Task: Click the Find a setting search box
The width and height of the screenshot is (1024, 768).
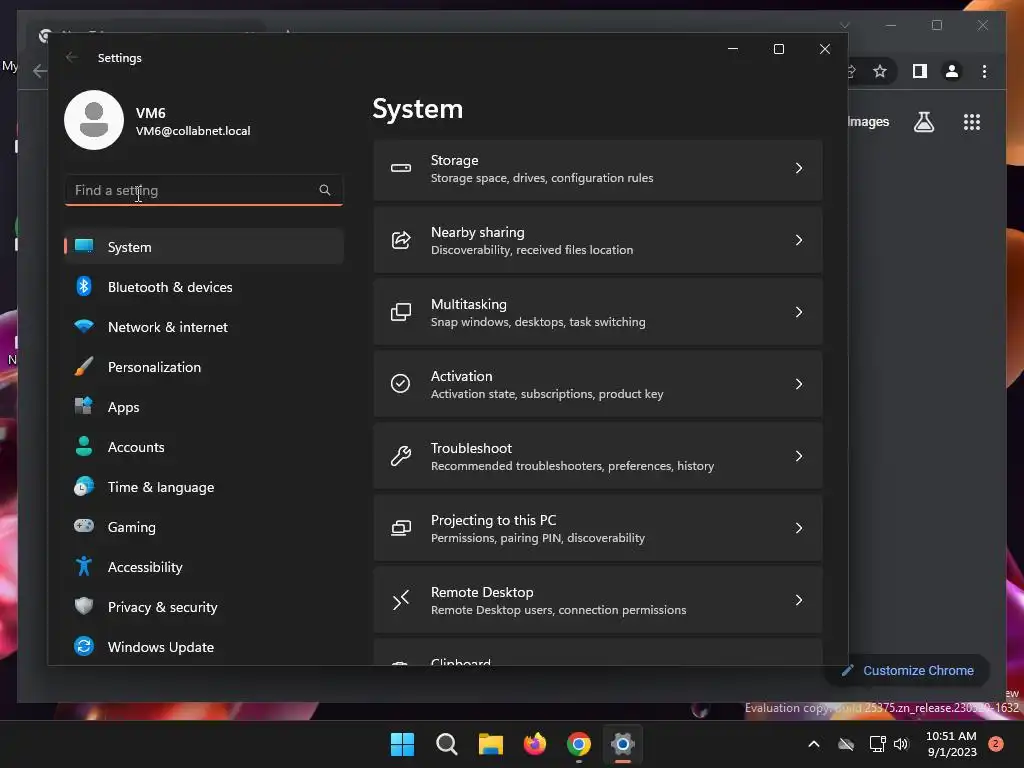Action: coord(204,190)
